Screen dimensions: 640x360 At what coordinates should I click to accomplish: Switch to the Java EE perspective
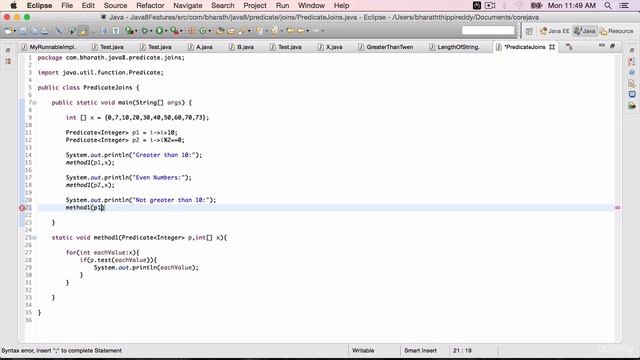pos(554,31)
